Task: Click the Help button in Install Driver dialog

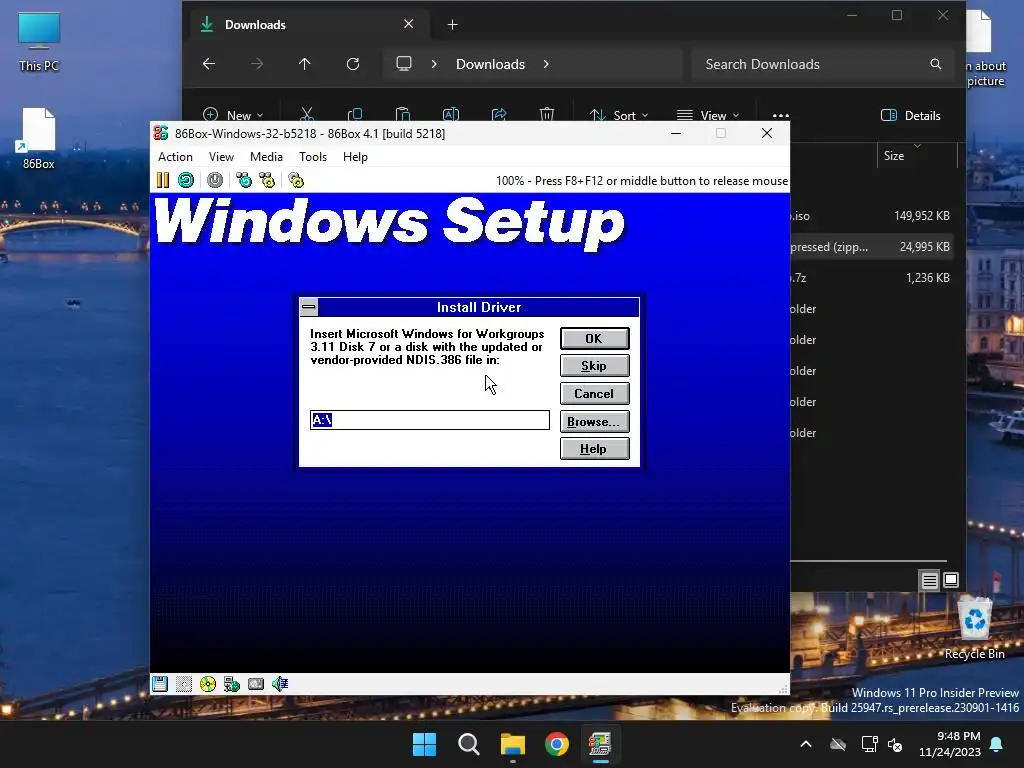Action: coord(594,449)
